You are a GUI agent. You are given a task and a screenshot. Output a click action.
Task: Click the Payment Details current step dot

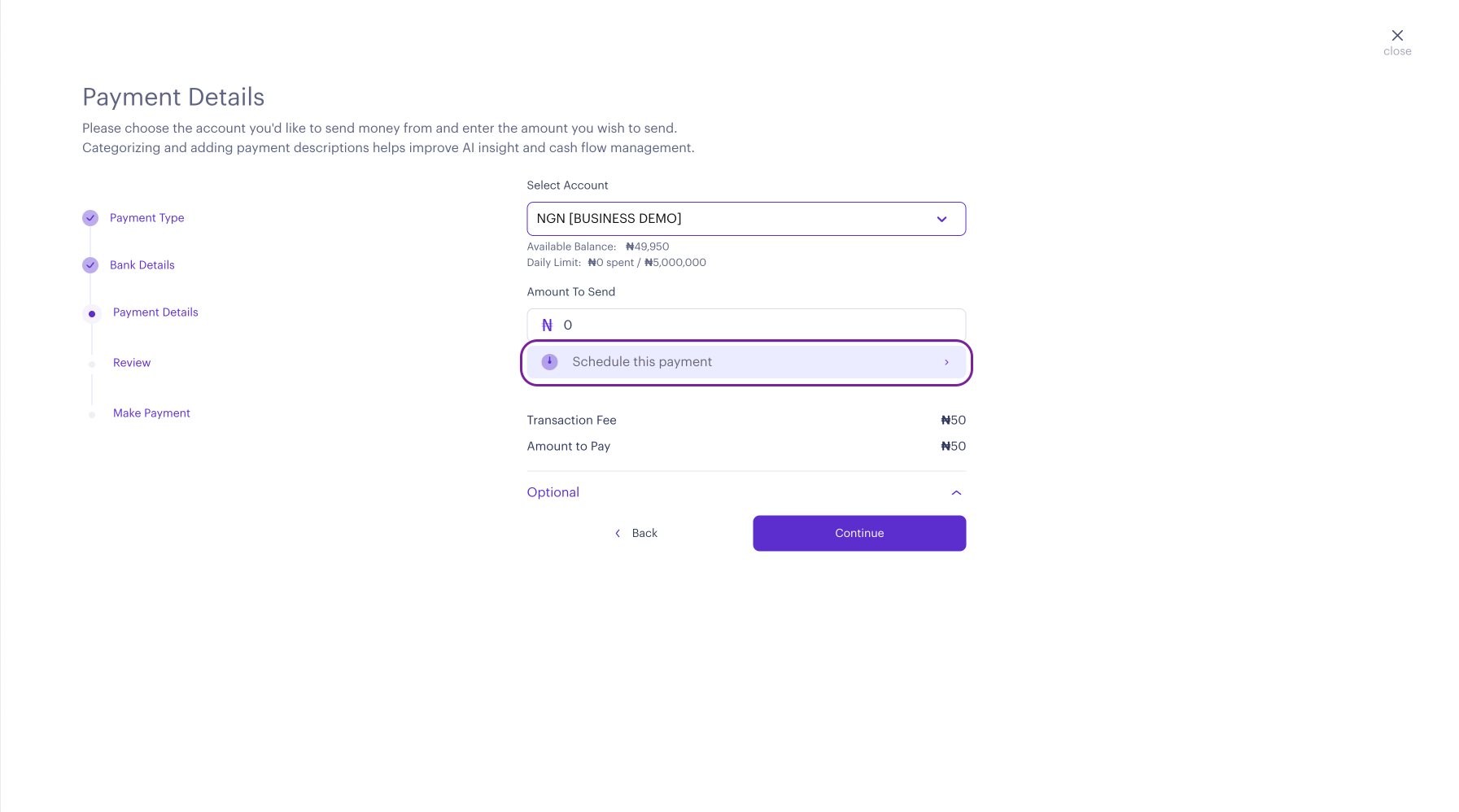(92, 313)
